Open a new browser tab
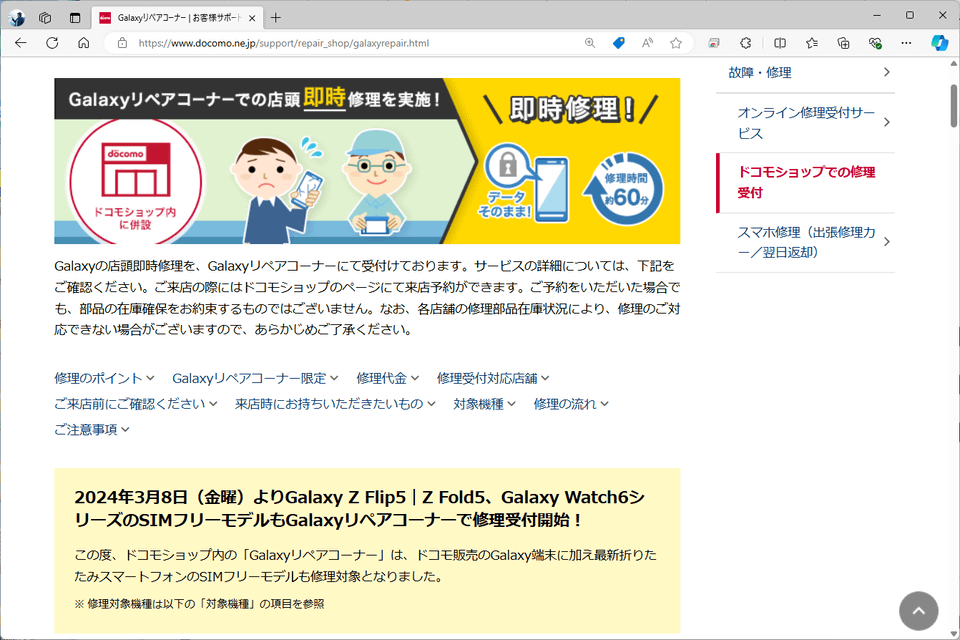The image size is (960, 640). [x=276, y=18]
